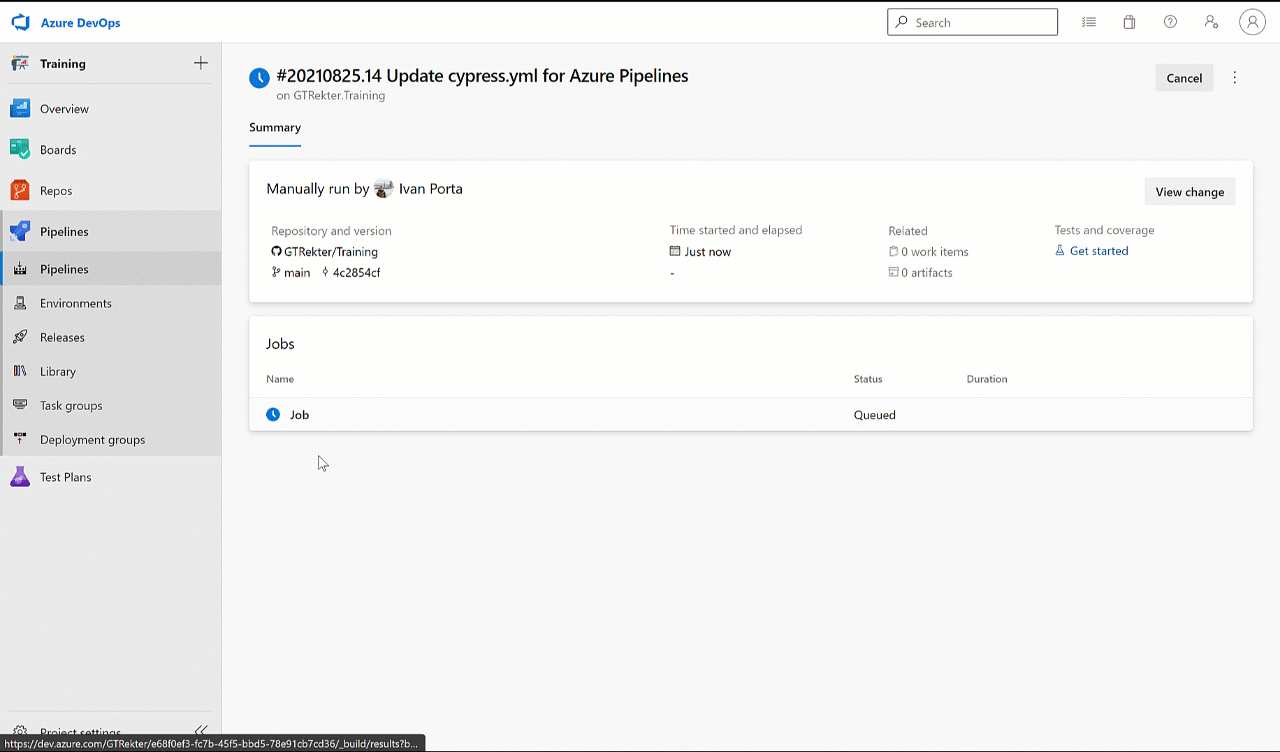The width and height of the screenshot is (1280, 752).
Task: Open the queued Job row
Action: pos(750,414)
